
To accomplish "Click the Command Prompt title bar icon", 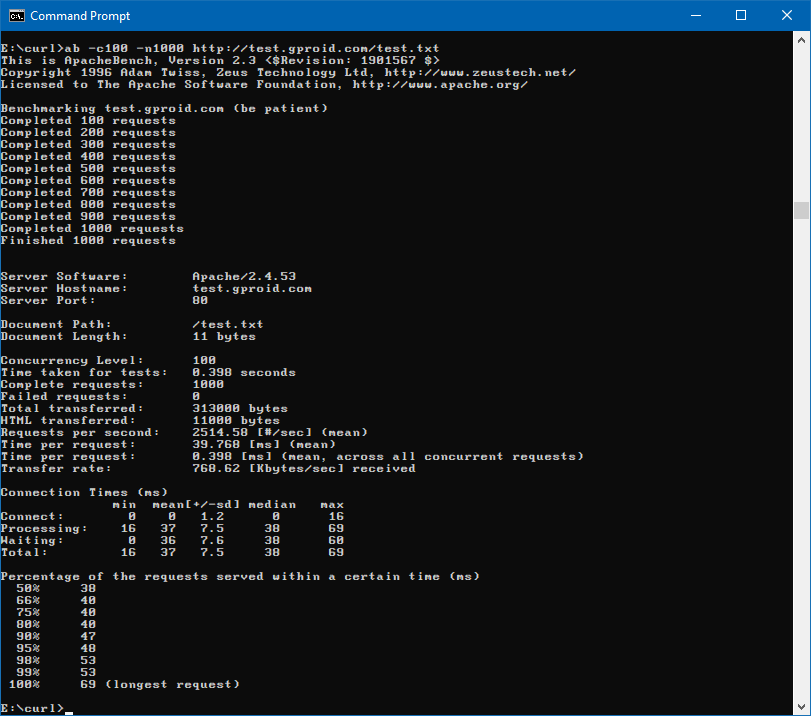I will coord(16,16).
